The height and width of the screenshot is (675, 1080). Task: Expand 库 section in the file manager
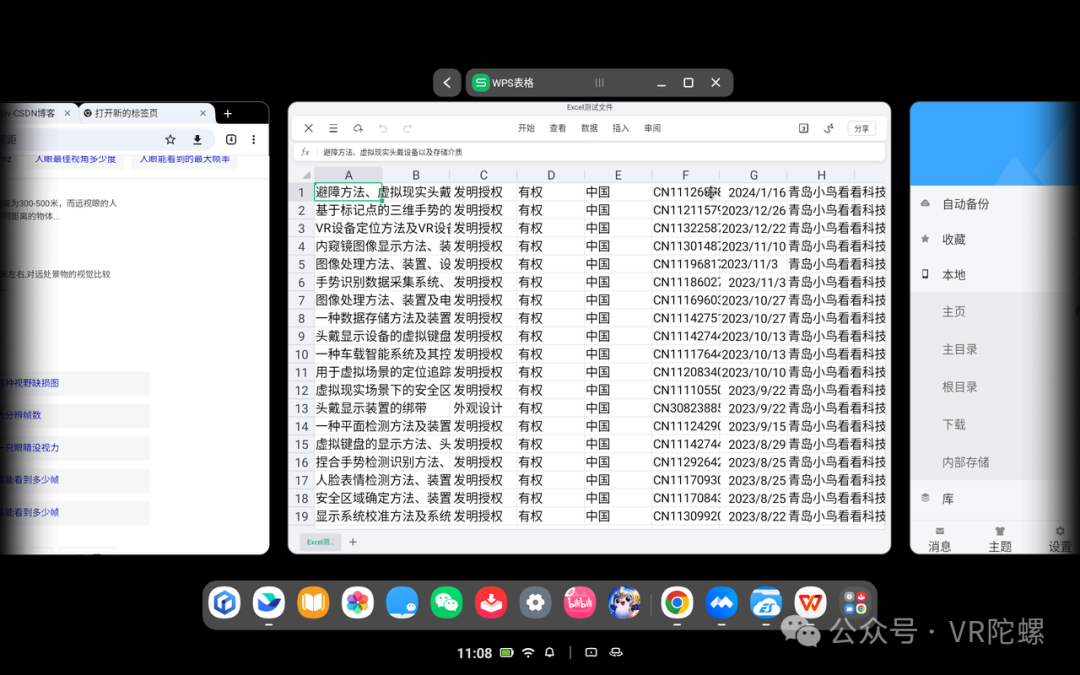(948, 499)
